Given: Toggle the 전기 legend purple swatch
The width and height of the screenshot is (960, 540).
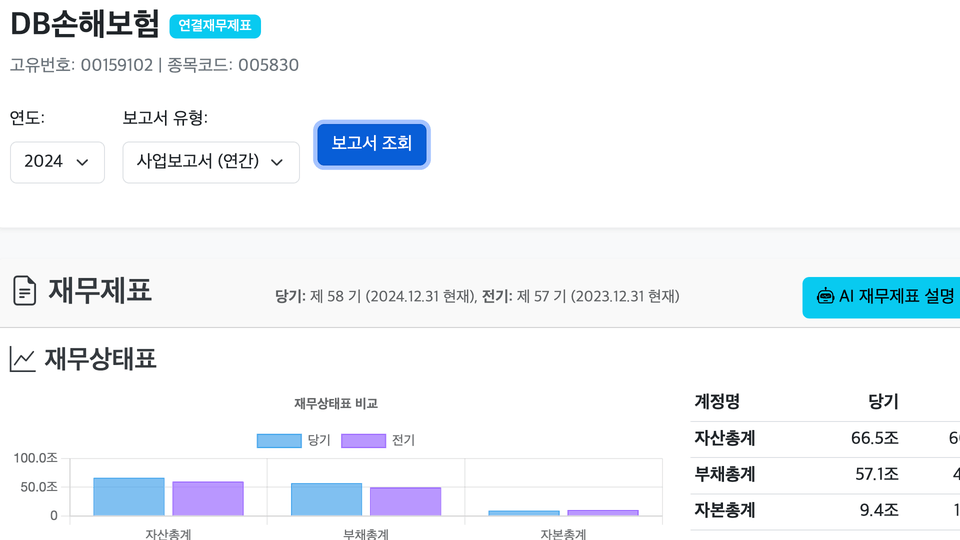Looking at the screenshot, I should coord(363,441).
